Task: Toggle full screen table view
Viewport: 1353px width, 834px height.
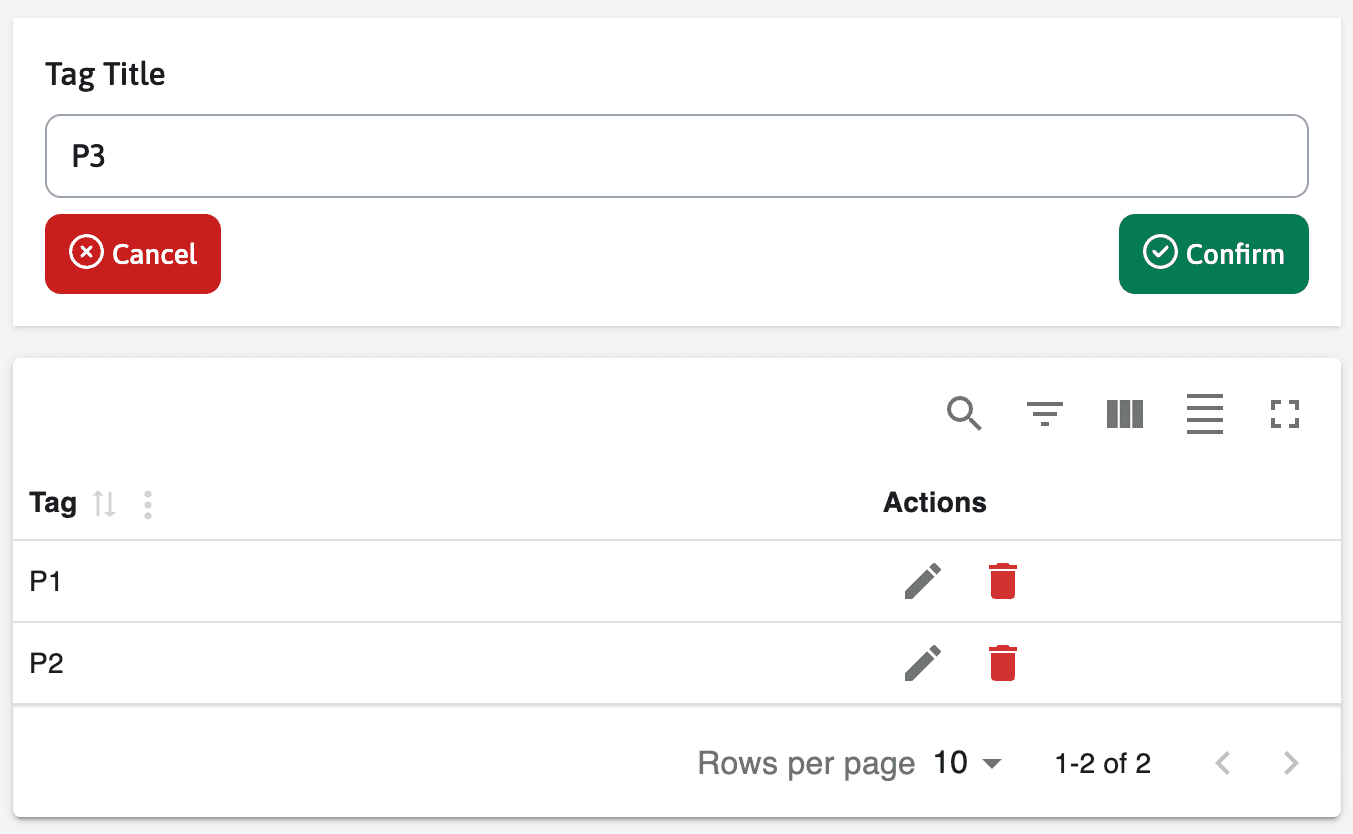Action: [1285, 414]
